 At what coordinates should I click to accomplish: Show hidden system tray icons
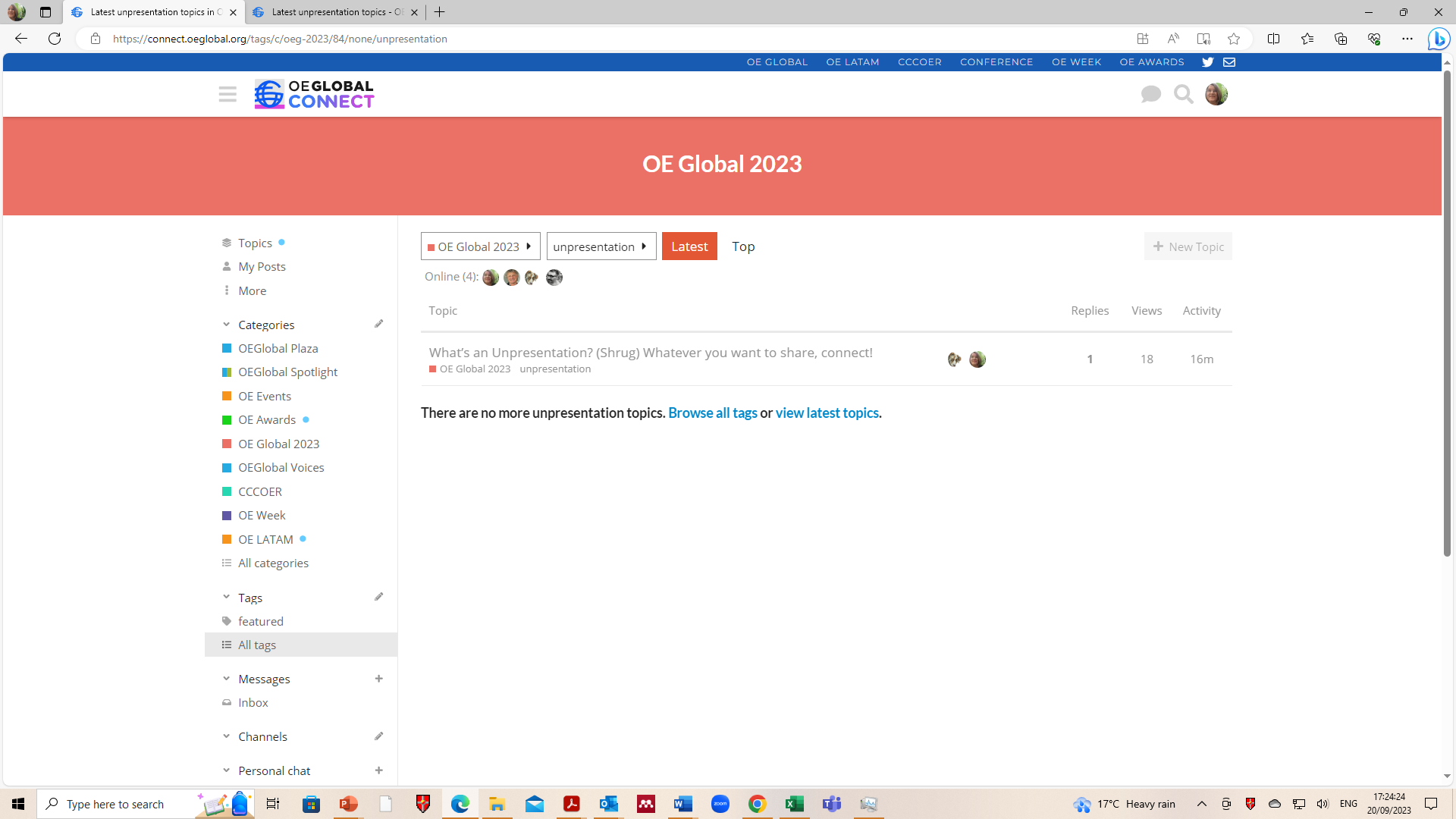point(1201,804)
